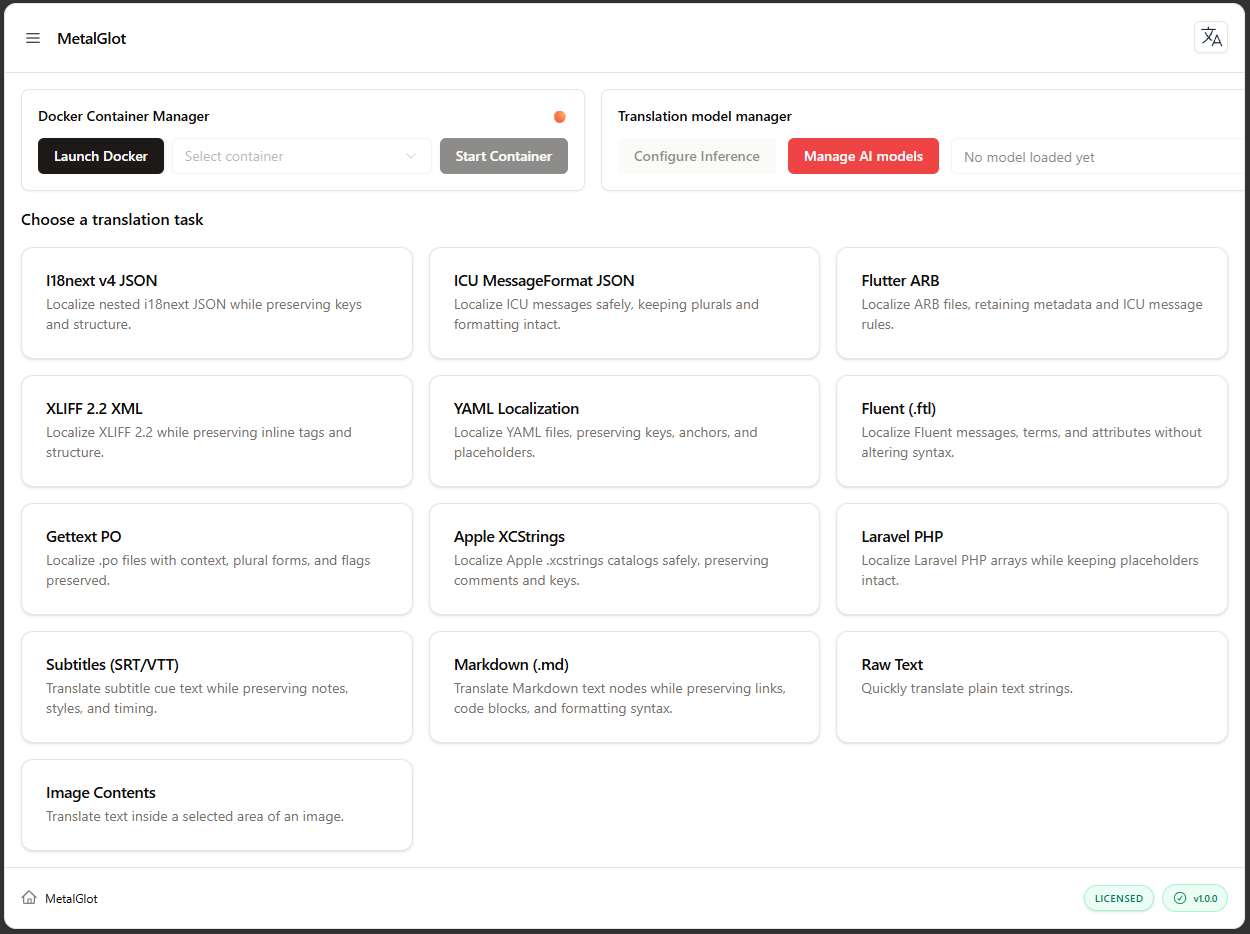Select the I18next v4 JSON task
The image size is (1250, 934).
pyautogui.click(x=216, y=303)
